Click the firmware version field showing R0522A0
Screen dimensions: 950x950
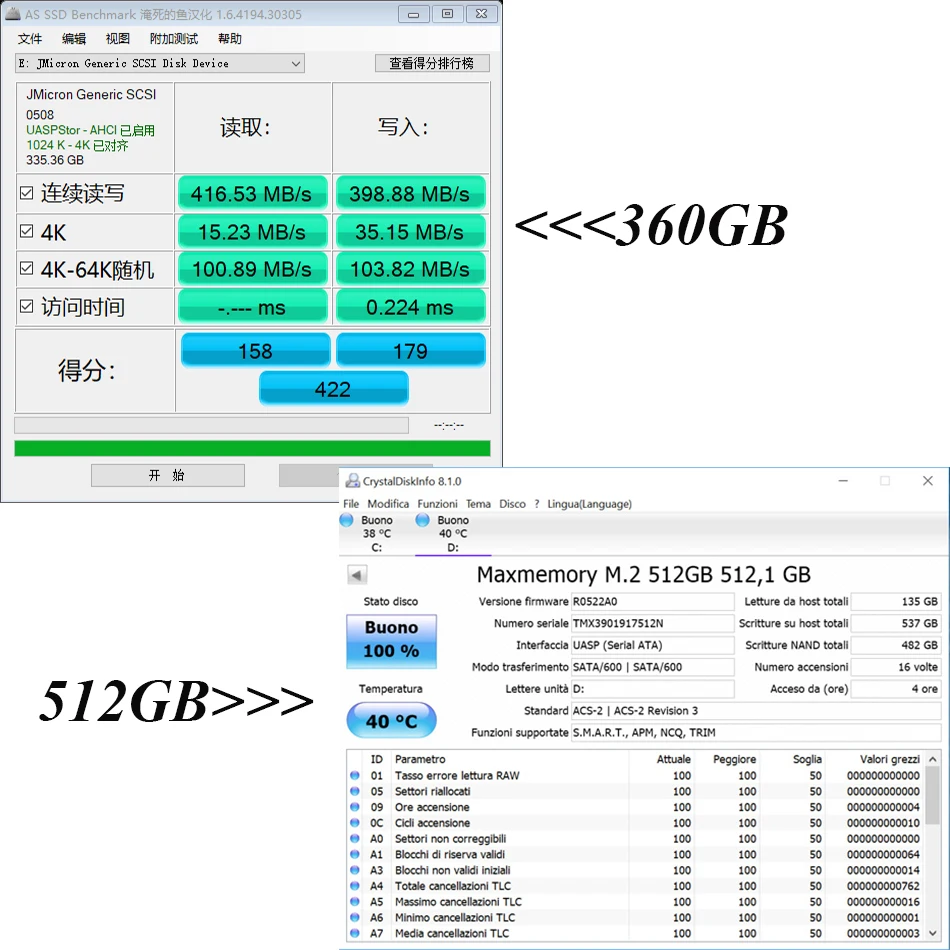coord(652,601)
